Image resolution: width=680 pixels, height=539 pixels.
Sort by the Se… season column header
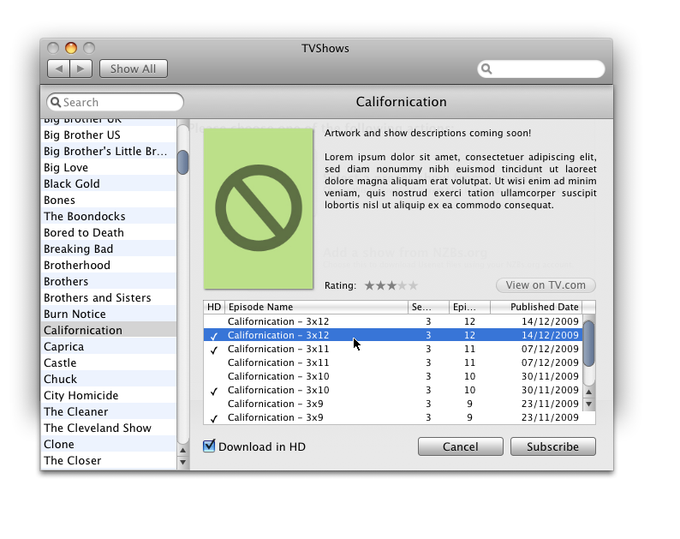[428, 307]
